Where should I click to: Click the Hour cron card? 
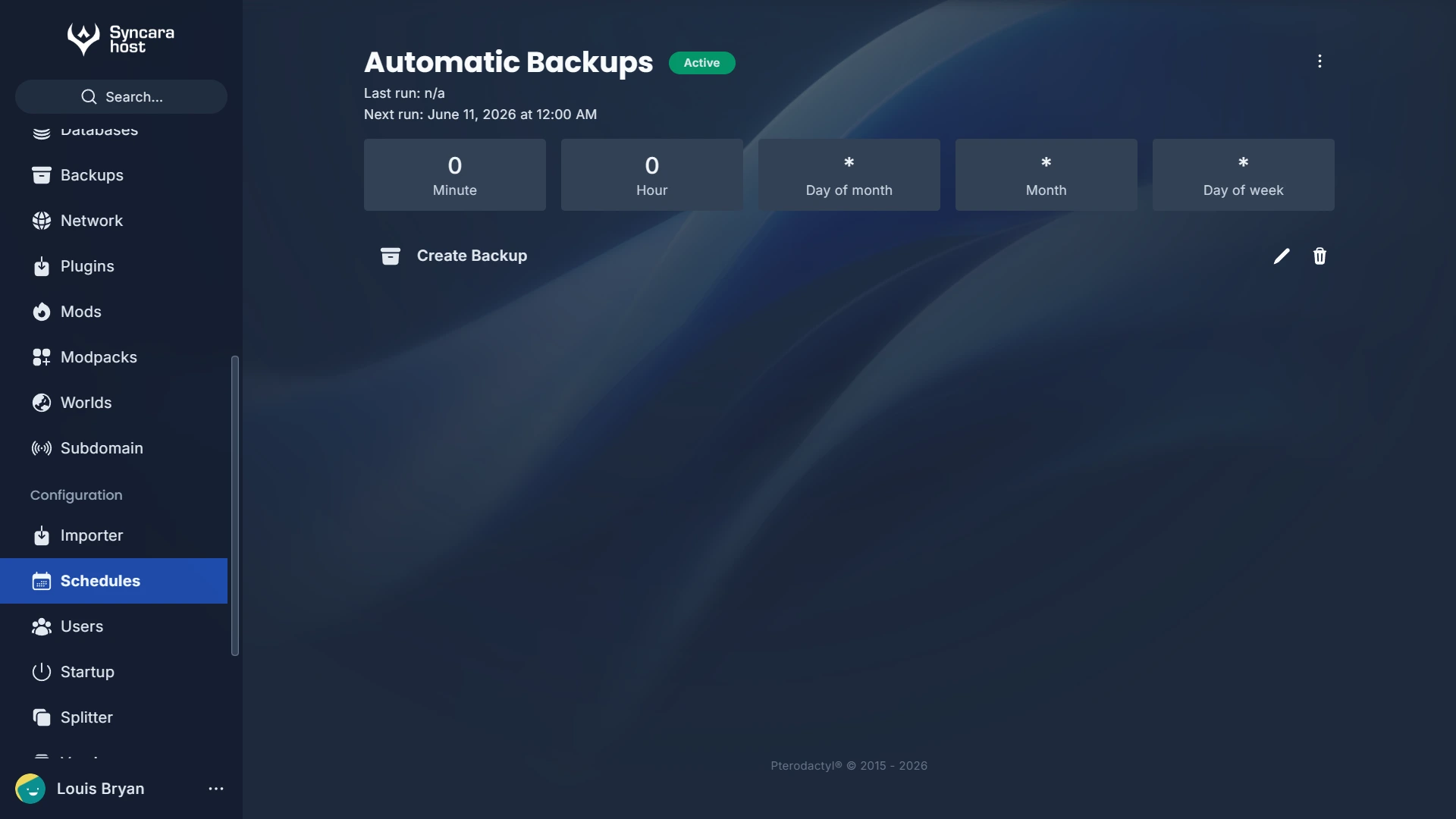click(x=652, y=174)
